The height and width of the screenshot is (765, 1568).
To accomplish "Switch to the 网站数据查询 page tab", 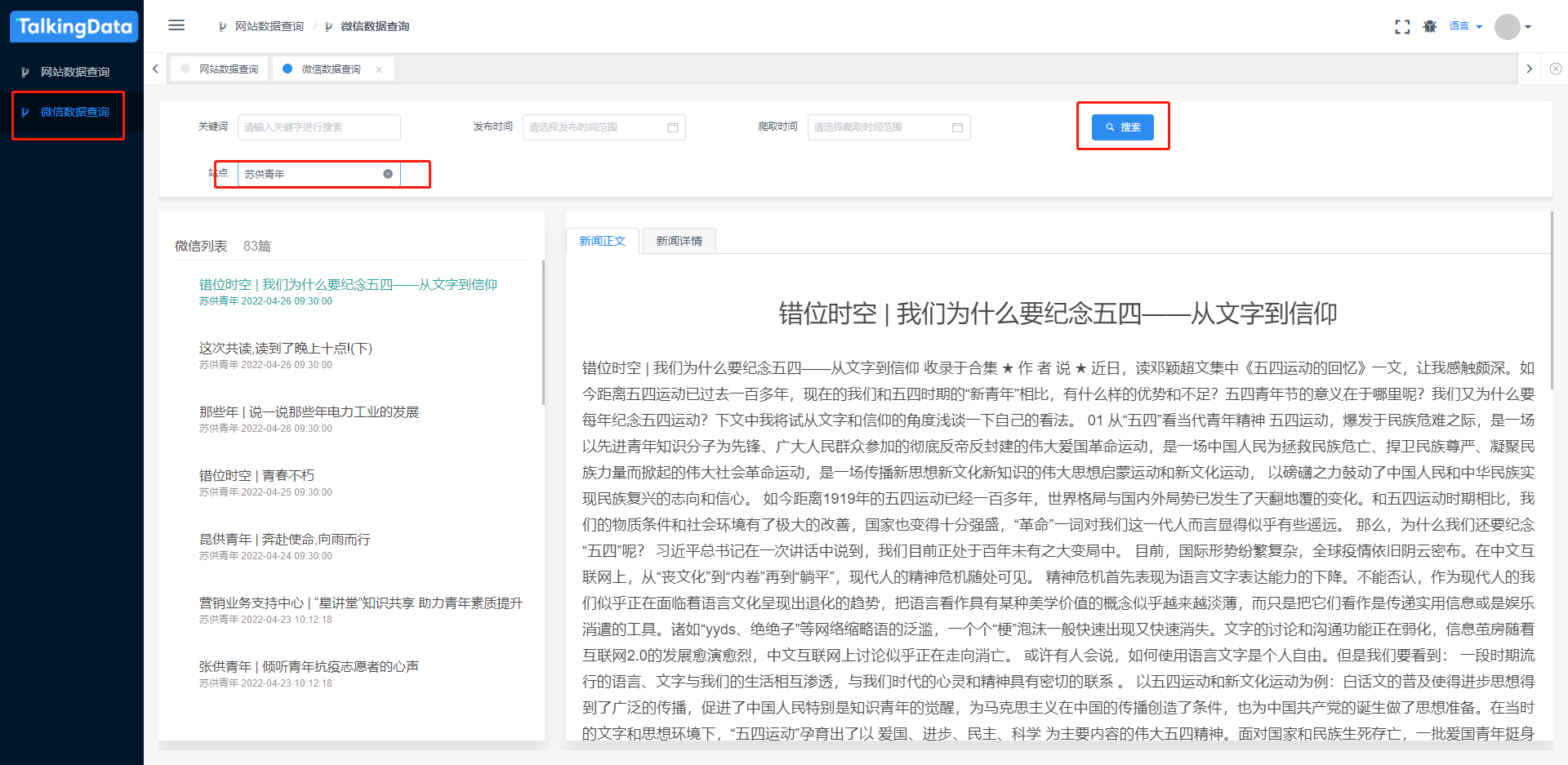I will [220, 69].
